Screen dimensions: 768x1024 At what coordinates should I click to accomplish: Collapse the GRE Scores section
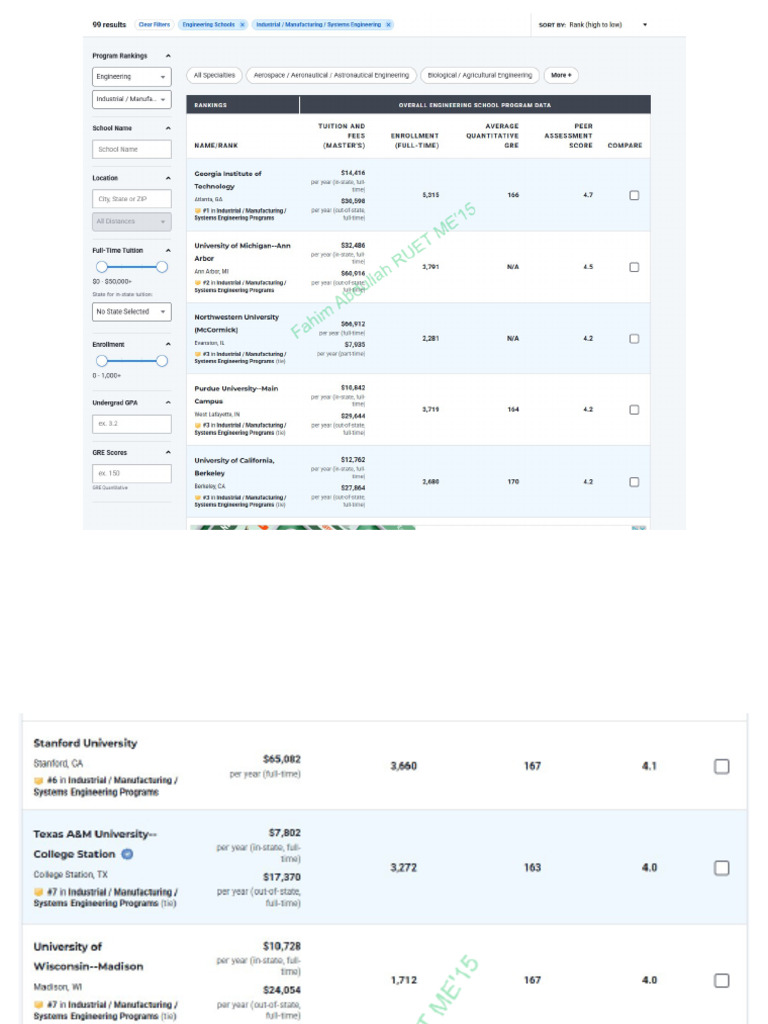[168, 453]
